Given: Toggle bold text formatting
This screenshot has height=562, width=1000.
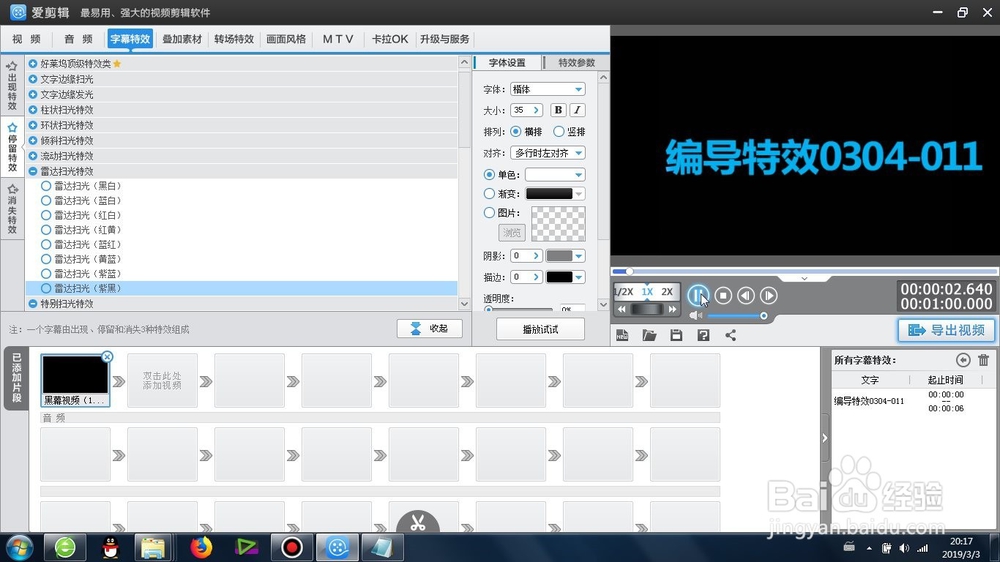Looking at the screenshot, I should [x=558, y=110].
